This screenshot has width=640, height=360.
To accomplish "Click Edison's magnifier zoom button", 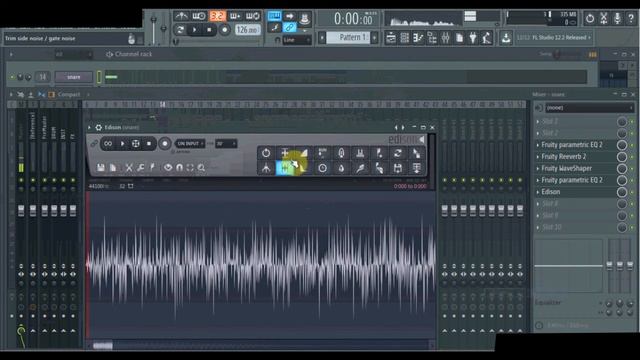I will point(201,167).
